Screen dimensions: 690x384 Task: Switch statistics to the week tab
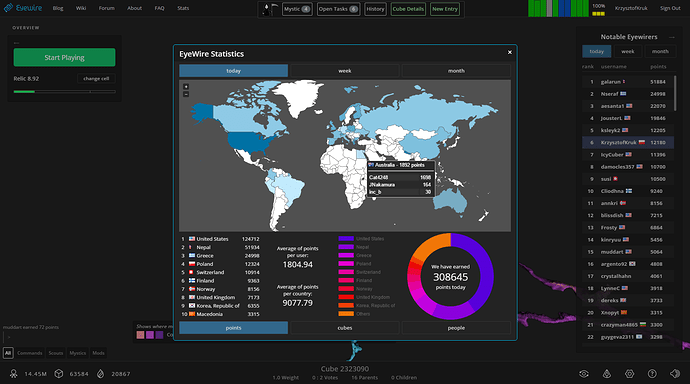coord(345,71)
